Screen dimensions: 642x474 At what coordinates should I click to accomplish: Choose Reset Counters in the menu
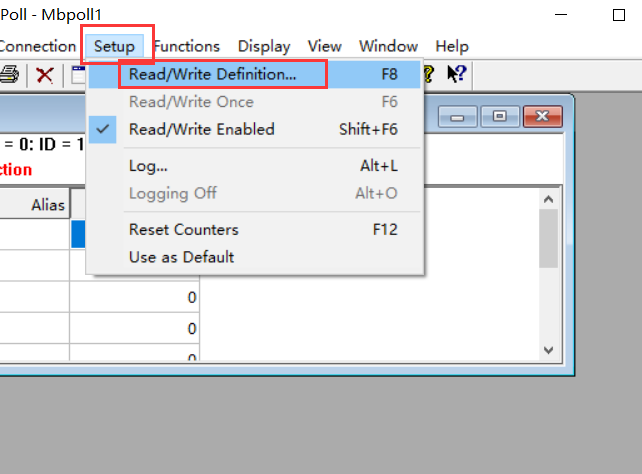point(255,230)
